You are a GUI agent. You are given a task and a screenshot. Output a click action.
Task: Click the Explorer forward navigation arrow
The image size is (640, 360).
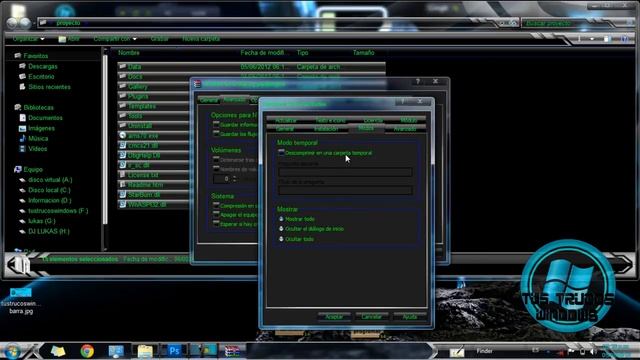point(25,23)
